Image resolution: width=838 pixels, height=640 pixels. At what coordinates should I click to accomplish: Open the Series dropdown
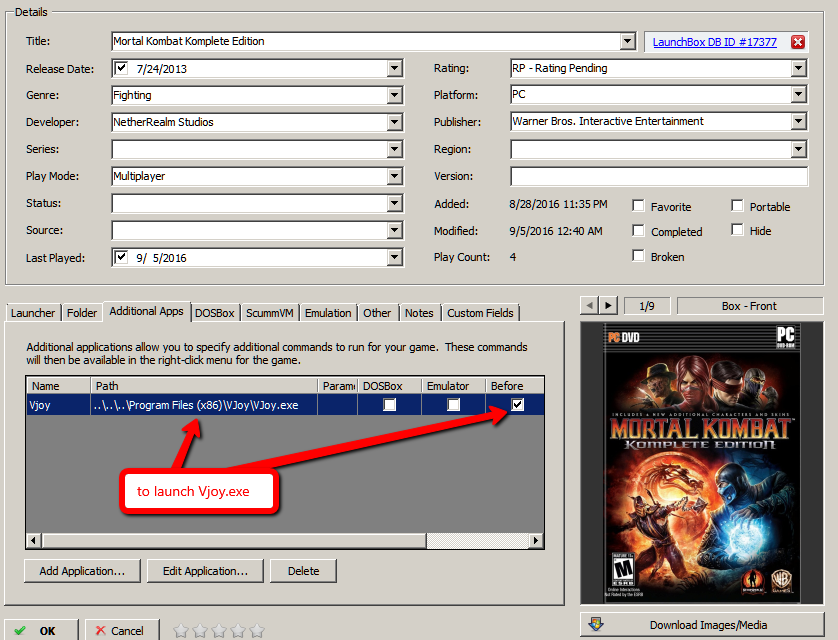[395, 149]
